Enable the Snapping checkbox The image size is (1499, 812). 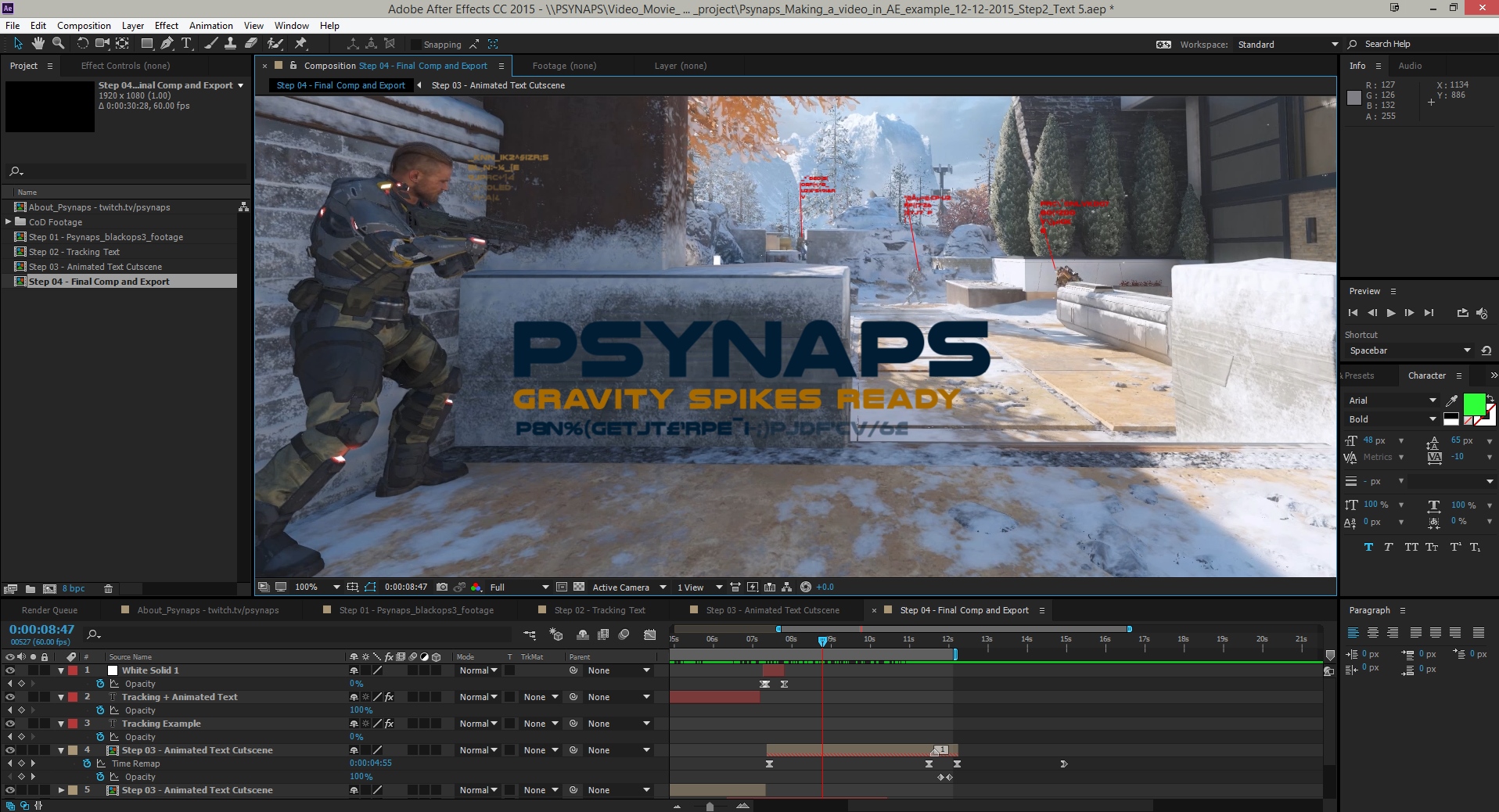416,45
